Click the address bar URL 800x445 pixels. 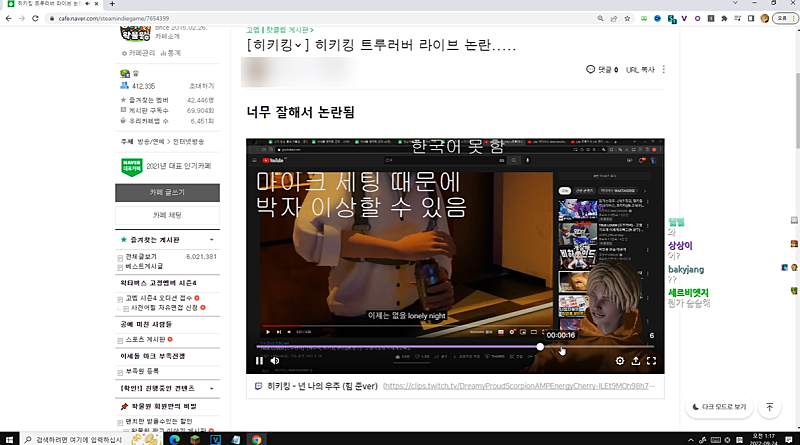click(x=113, y=18)
